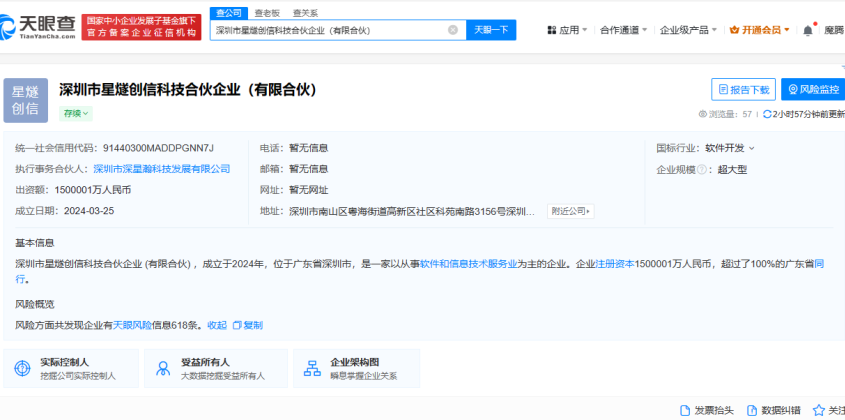The height and width of the screenshot is (420, 845).
Task: Click the 同行 link
Action: (x=819, y=264)
